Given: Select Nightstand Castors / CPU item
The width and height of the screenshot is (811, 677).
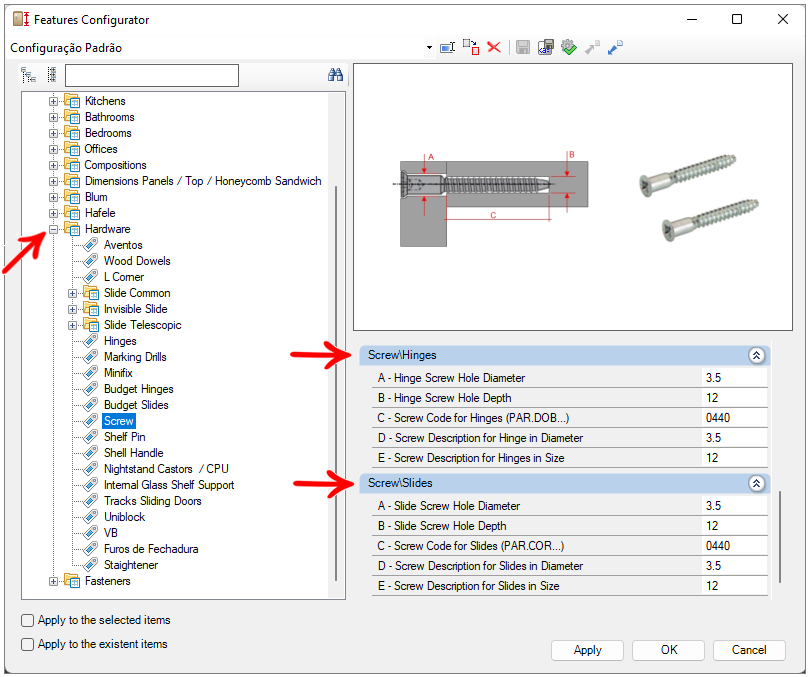Looking at the screenshot, I should (x=166, y=469).
